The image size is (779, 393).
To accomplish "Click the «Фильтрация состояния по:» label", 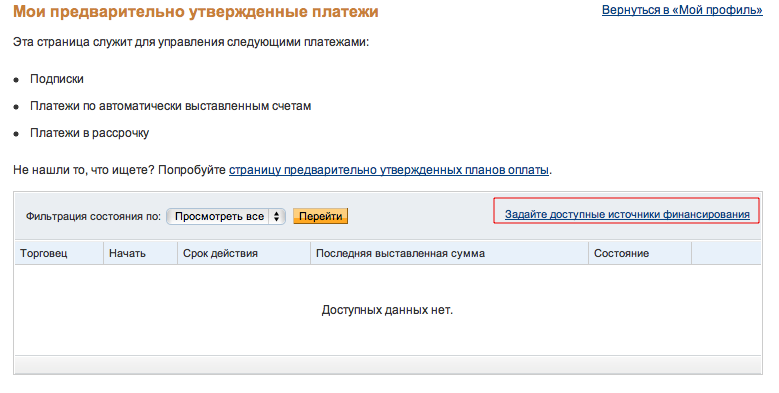I will tap(93, 217).
